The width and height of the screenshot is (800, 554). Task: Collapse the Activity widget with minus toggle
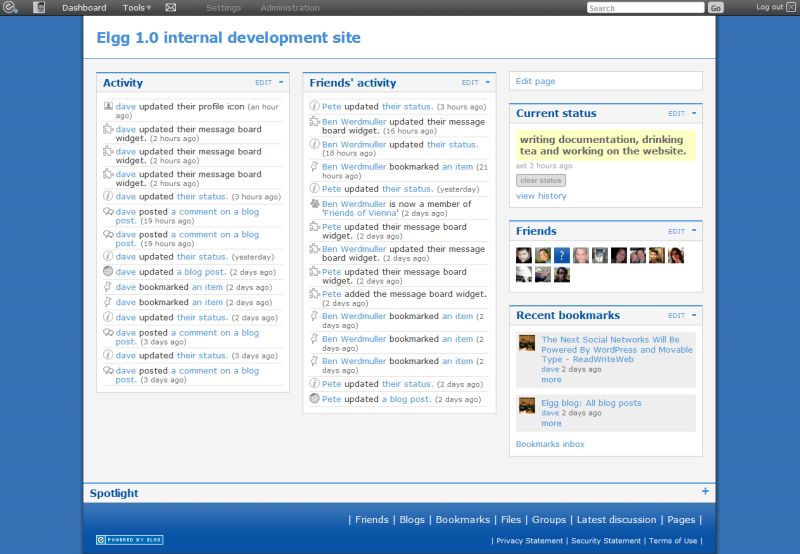281,82
